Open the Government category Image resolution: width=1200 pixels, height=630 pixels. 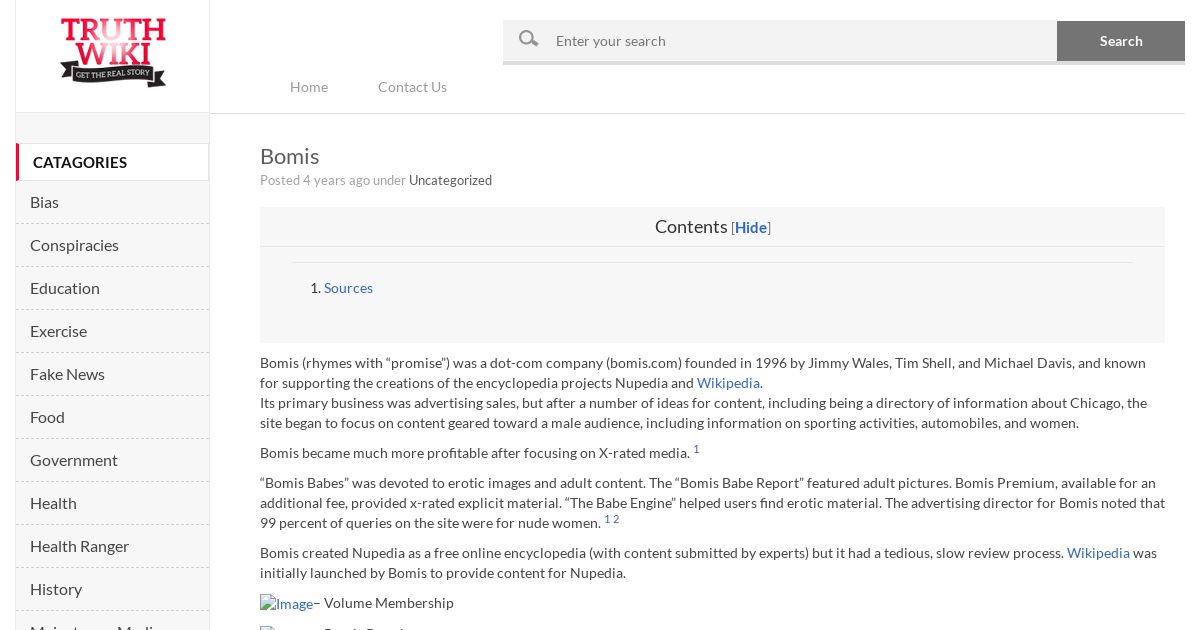(112, 460)
